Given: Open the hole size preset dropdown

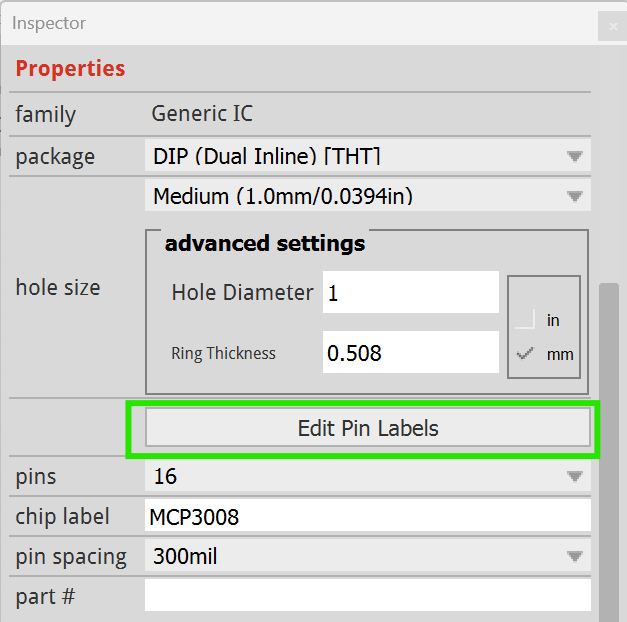Looking at the screenshot, I should tap(367, 196).
